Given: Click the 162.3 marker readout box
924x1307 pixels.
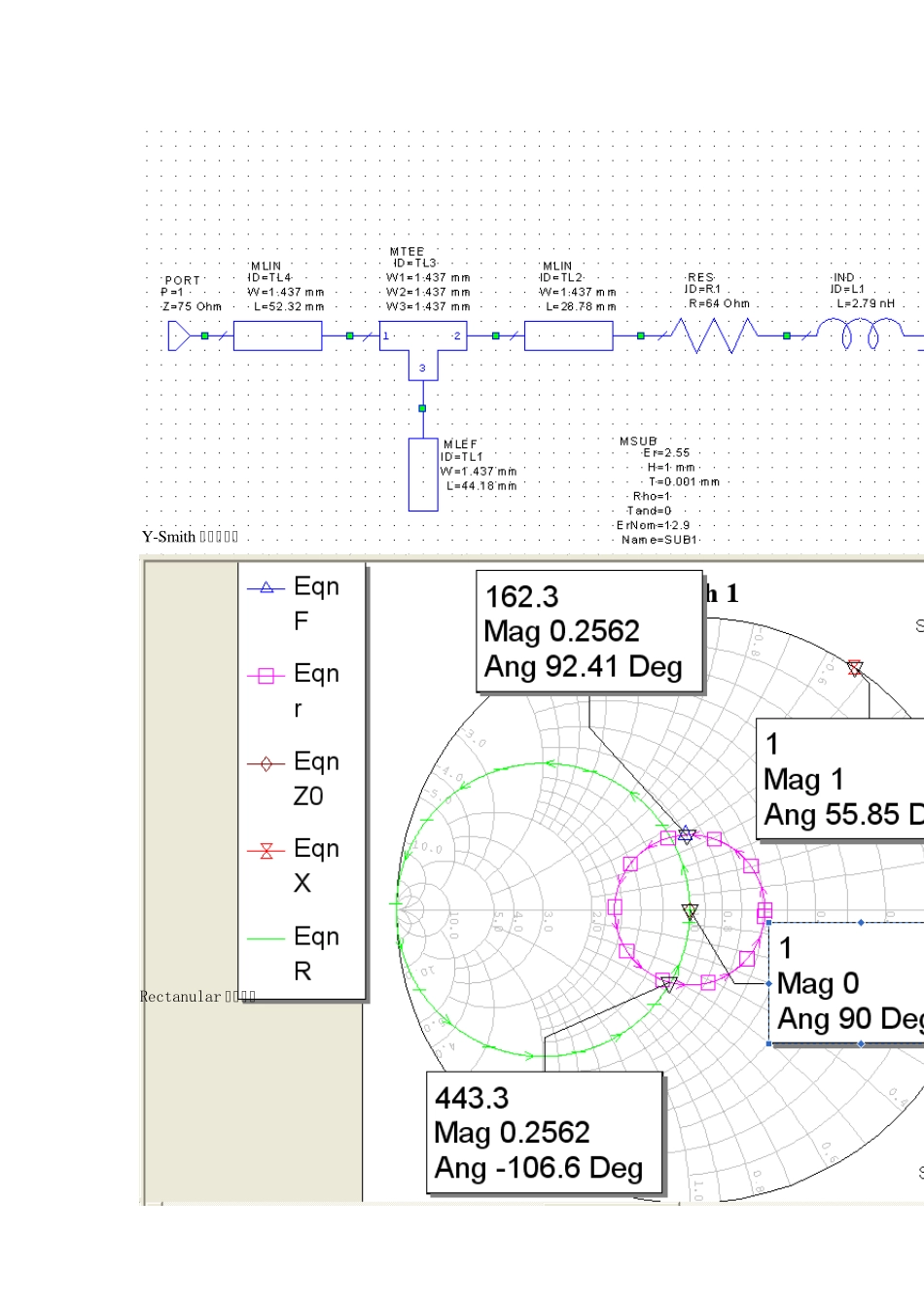Looking at the screenshot, I should click(x=588, y=632).
